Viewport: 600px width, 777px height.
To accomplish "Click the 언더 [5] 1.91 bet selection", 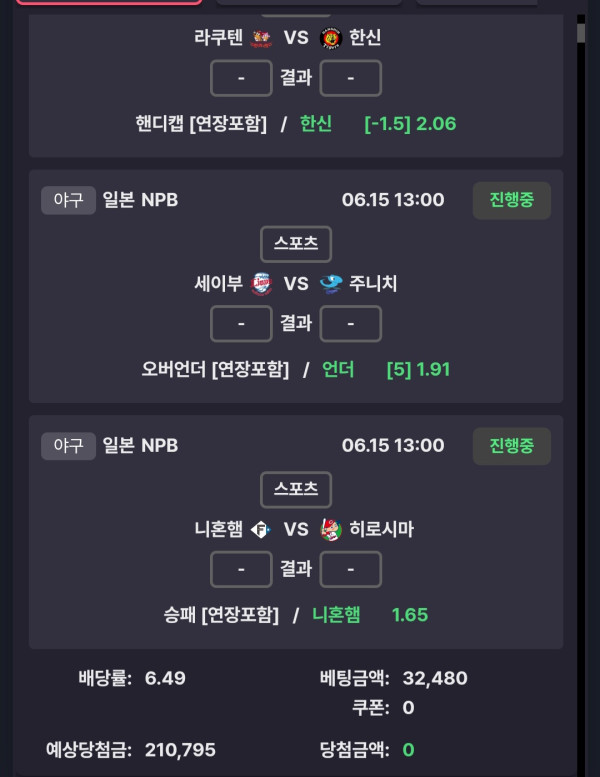I will click(x=386, y=369).
